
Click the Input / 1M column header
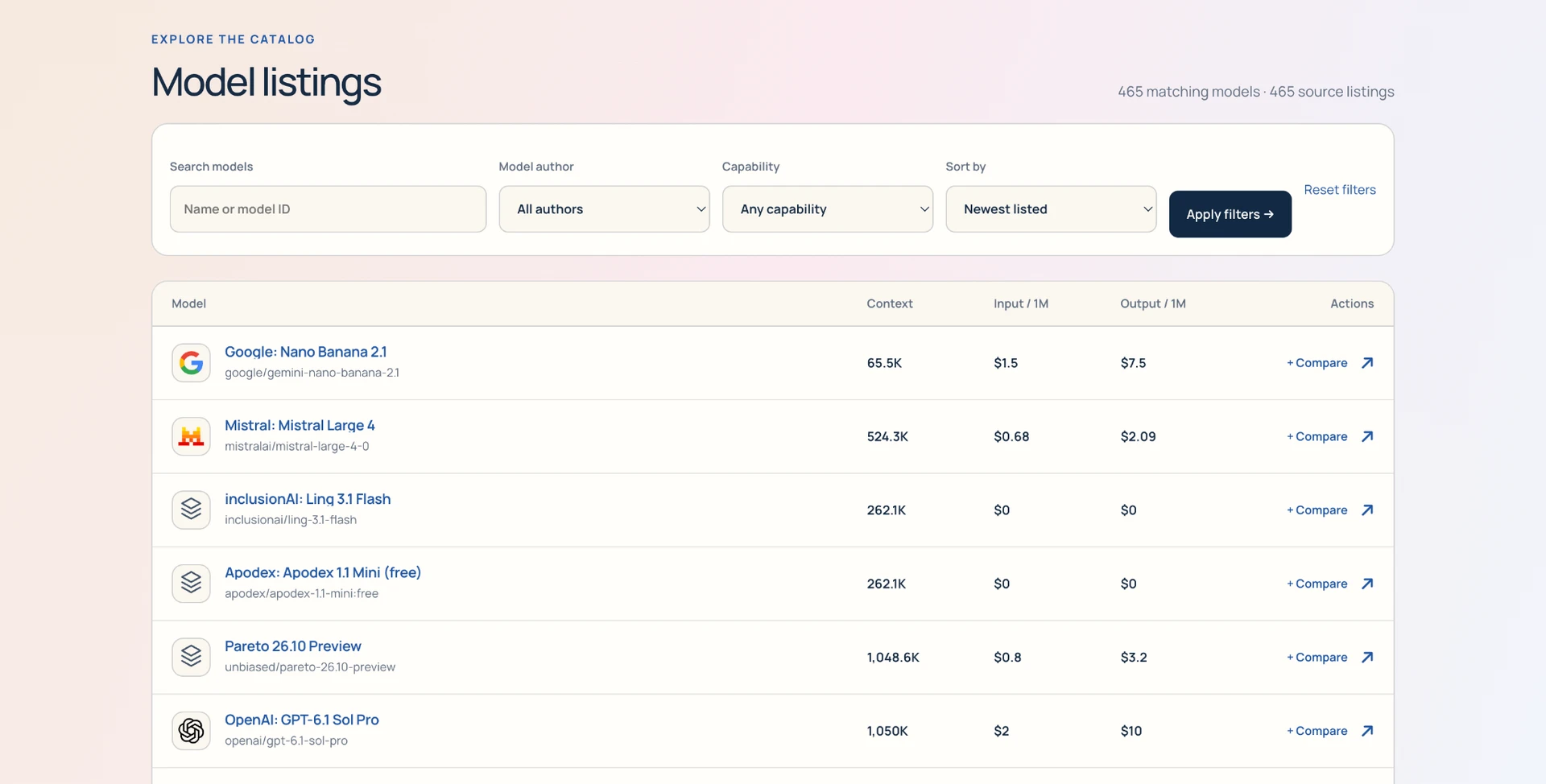pos(1021,303)
